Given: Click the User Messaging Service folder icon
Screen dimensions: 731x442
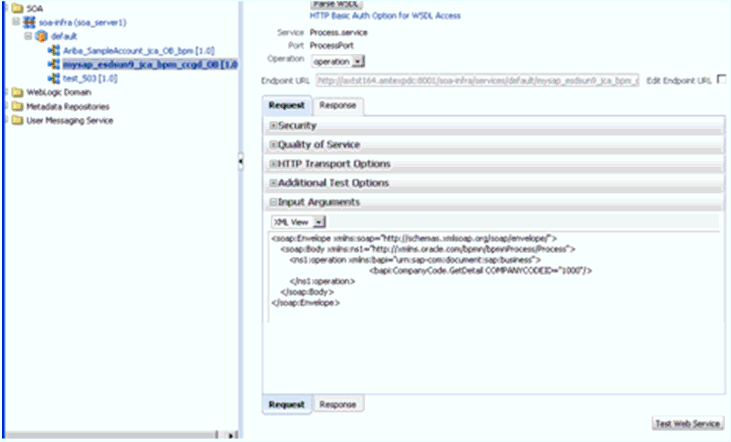Looking at the screenshot, I should coord(17,120).
